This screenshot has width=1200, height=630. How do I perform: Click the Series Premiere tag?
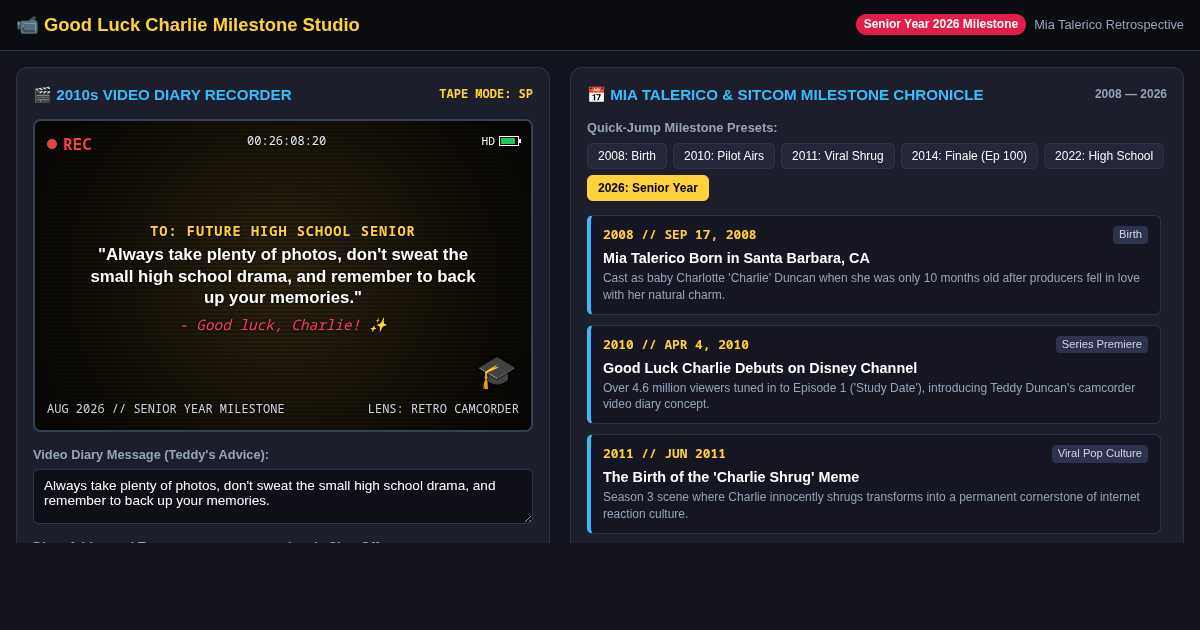1102,344
